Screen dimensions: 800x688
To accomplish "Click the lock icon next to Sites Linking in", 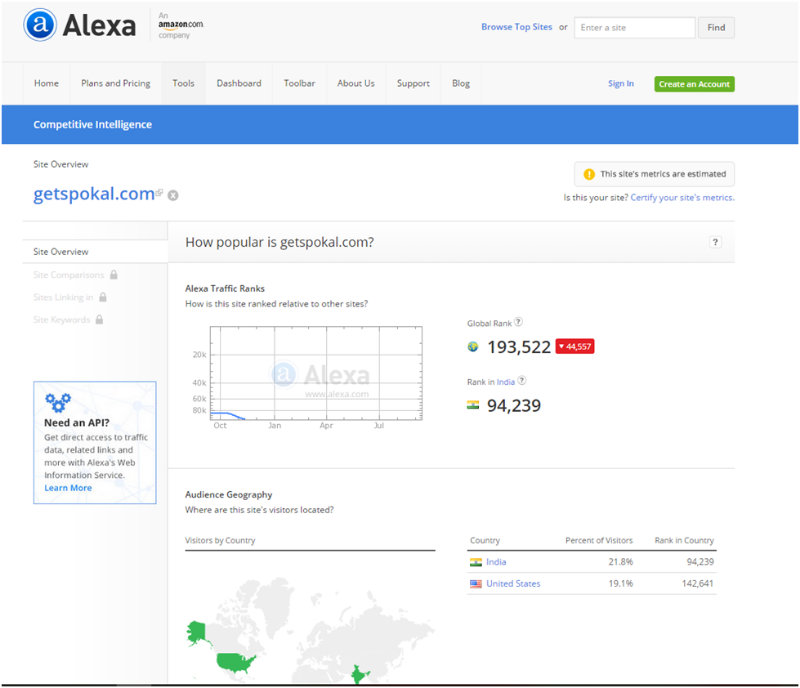I will point(103,297).
